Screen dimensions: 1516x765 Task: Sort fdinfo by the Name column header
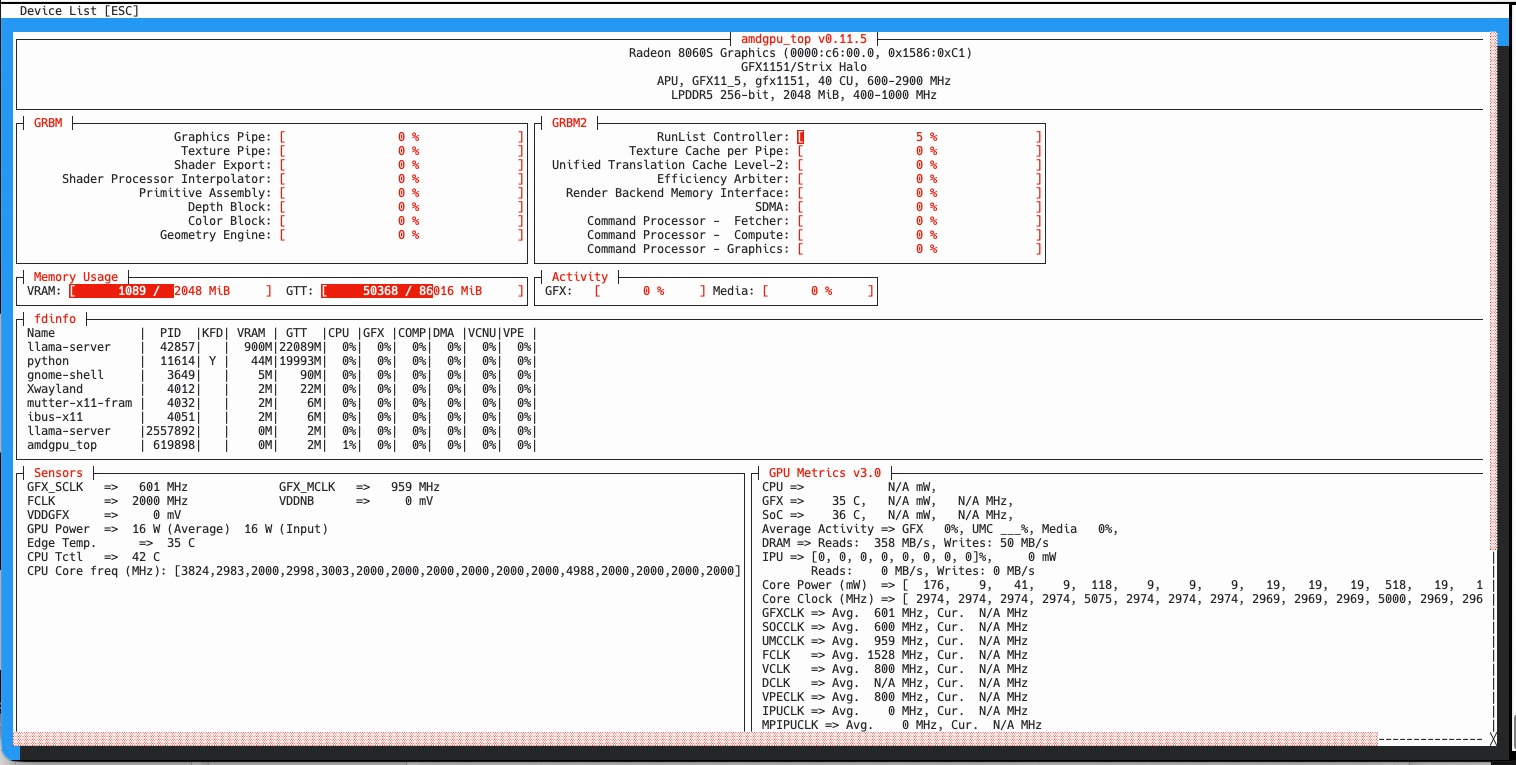(41, 333)
